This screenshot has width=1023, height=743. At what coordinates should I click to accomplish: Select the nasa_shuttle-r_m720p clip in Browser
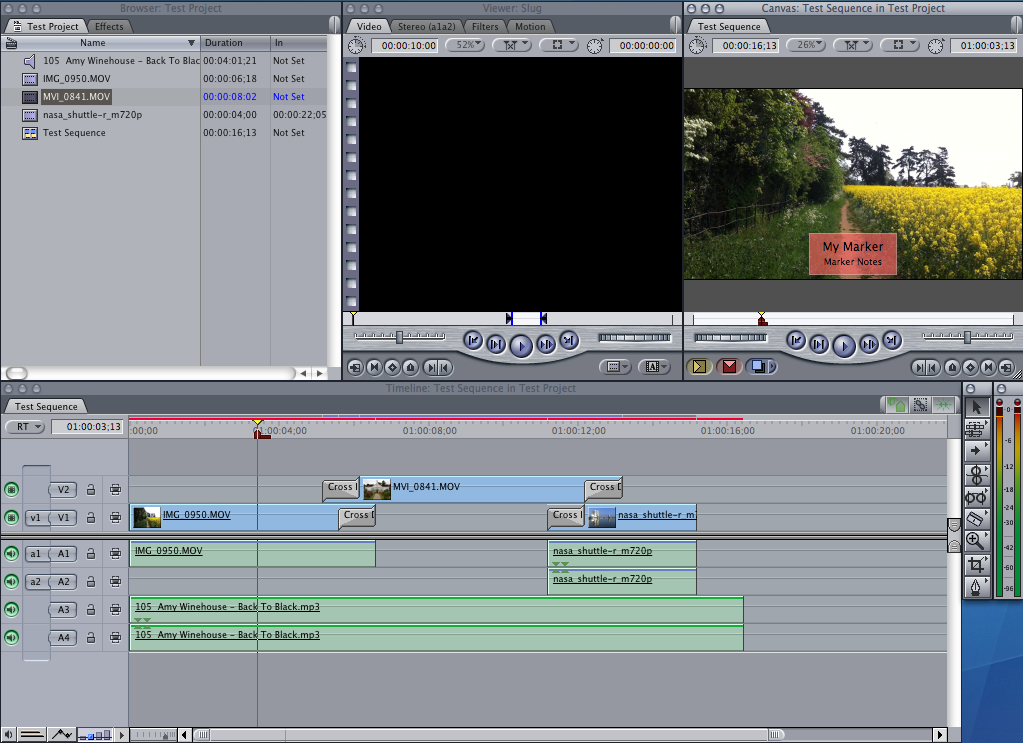point(92,115)
